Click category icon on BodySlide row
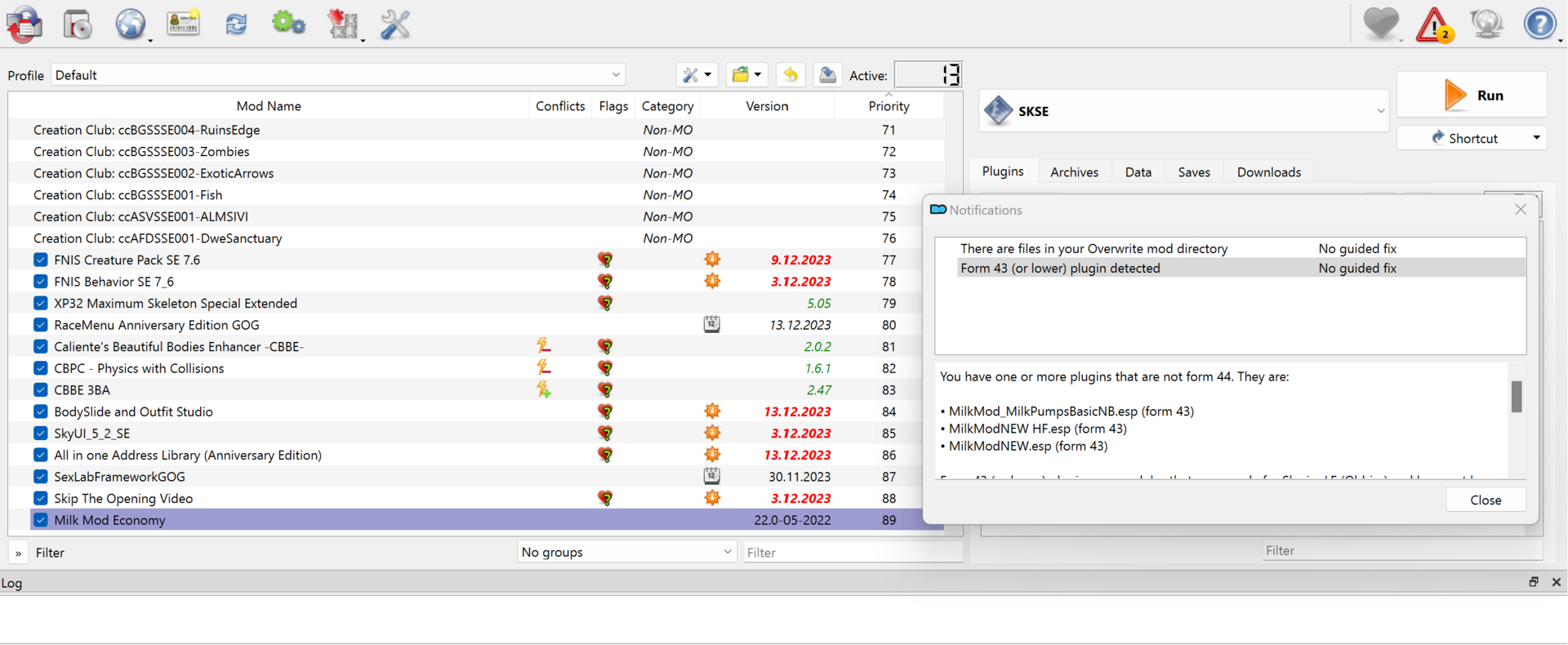Image resolution: width=1568 pixels, height=645 pixels. [x=712, y=411]
